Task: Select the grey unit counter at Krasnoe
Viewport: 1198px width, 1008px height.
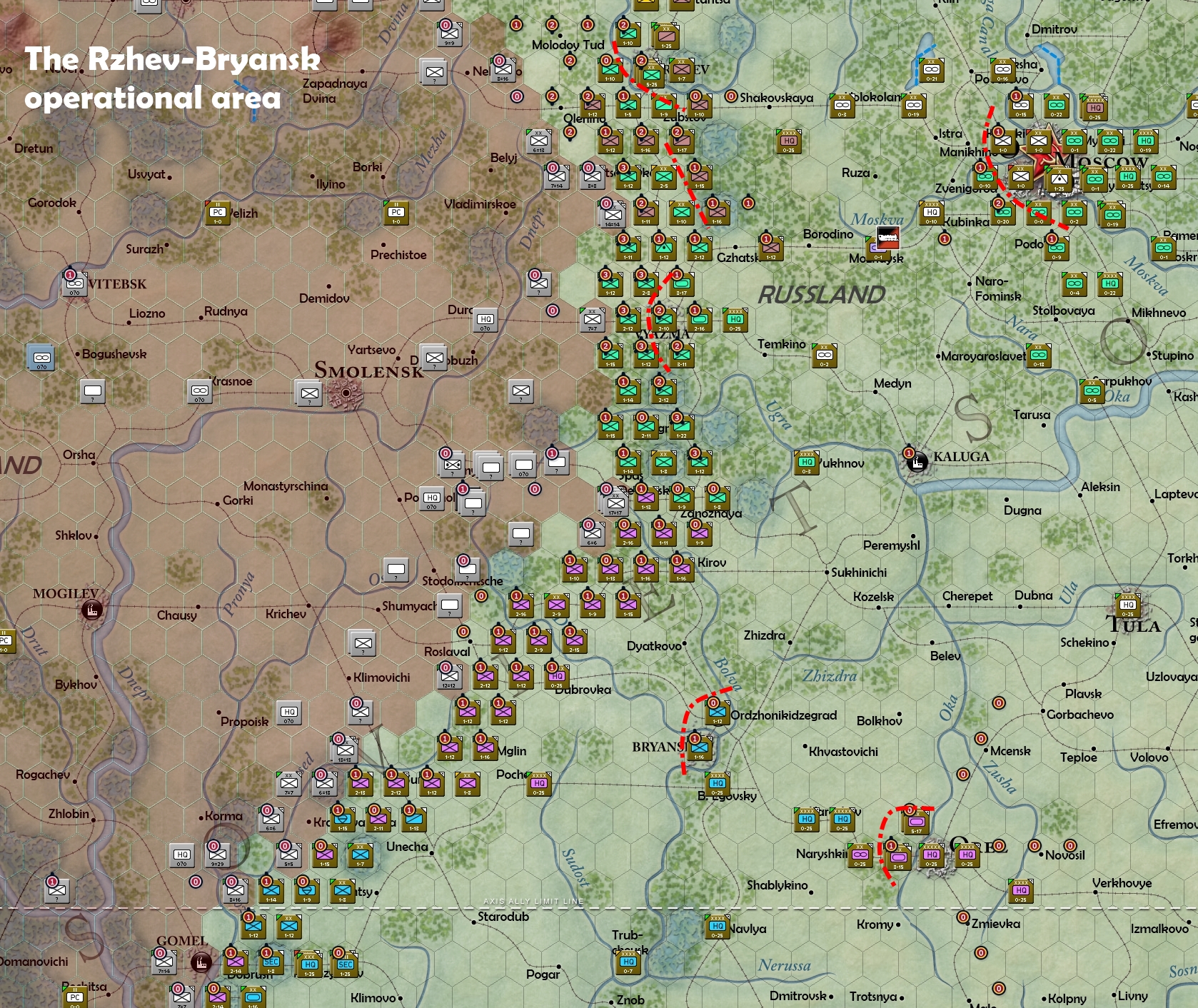Action: (200, 391)
